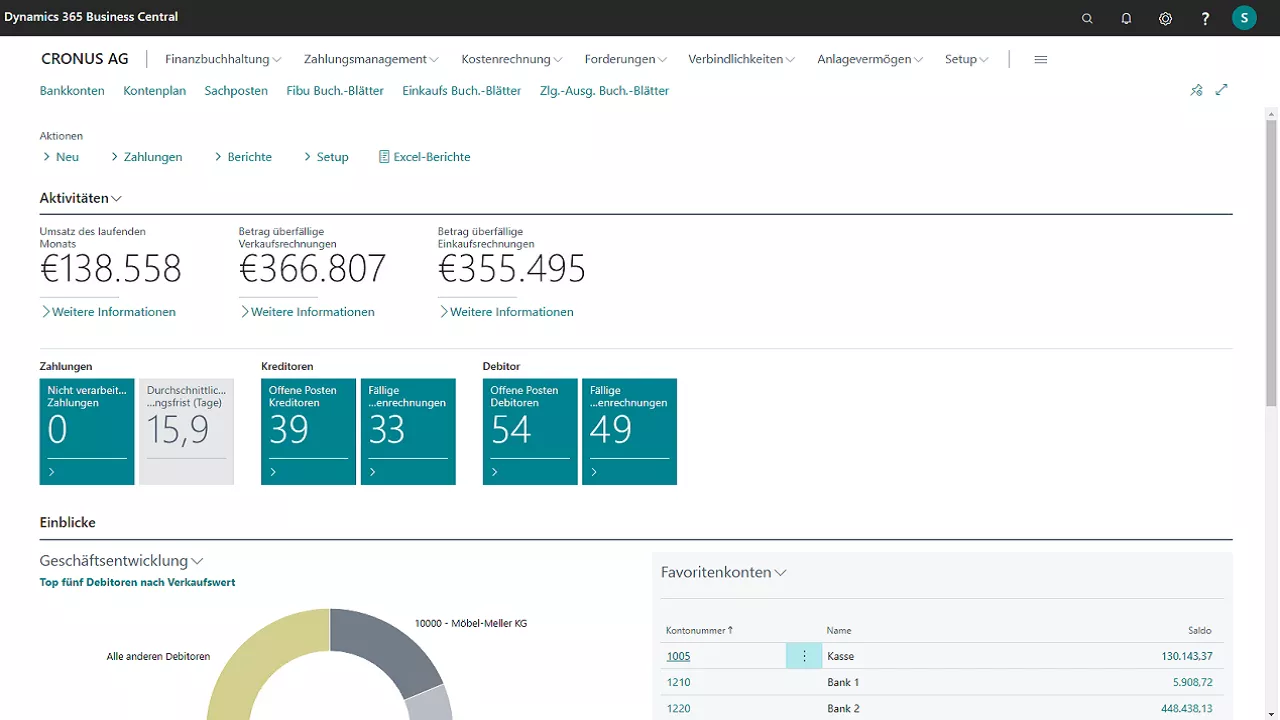Open the Offene Posten Kreditoren tile 39
The image size is (1280, 720).
[308, 431]
